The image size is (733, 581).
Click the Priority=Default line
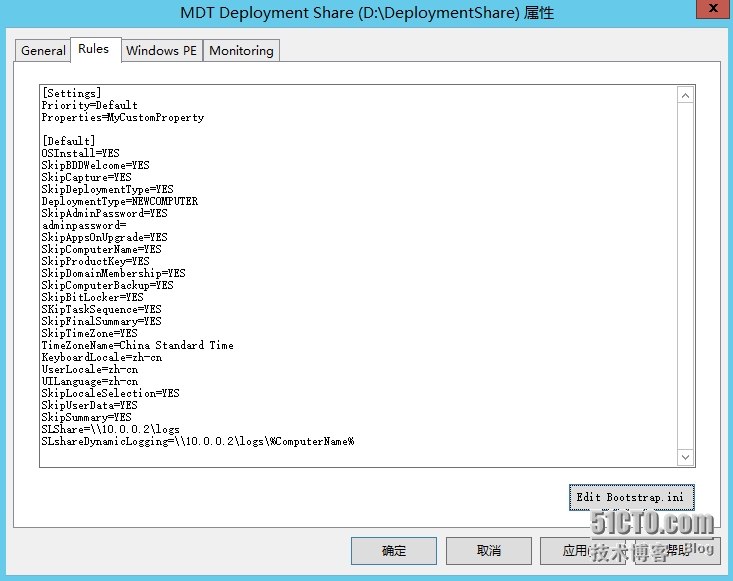pyautogui.click(x=89, y=105)
